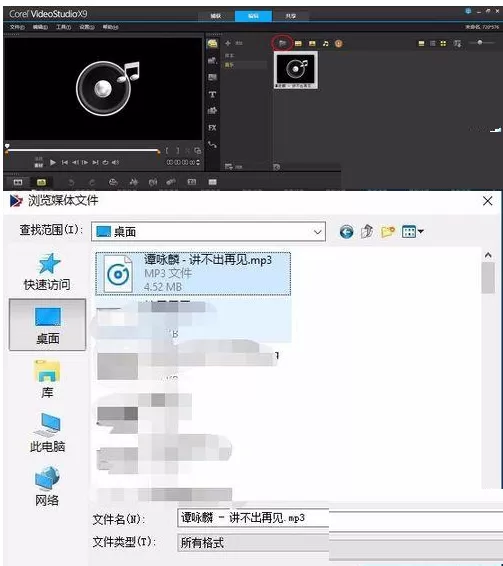The height and width of the screenshot is (566, 503).
Task: Open the Instant Project templates panel
Action: [x=212, y=61]
